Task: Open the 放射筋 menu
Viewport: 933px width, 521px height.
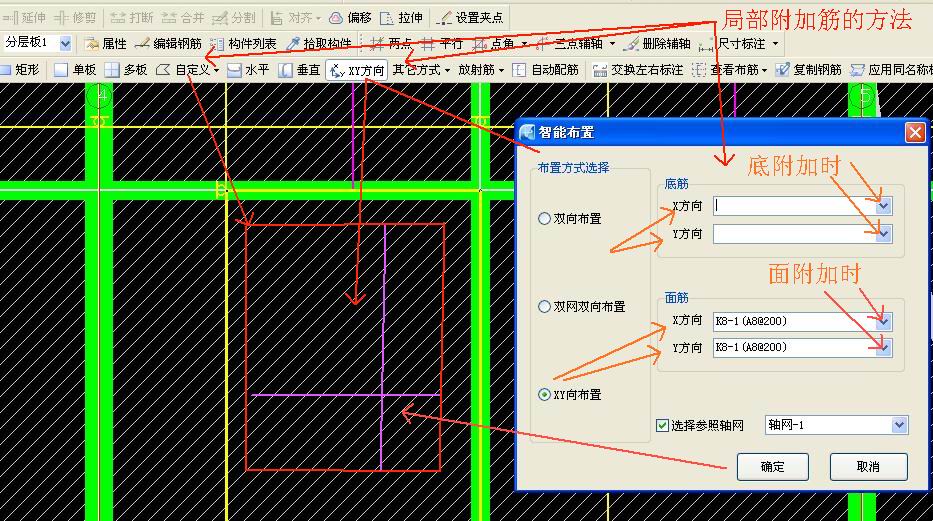Action: point(481,70)
